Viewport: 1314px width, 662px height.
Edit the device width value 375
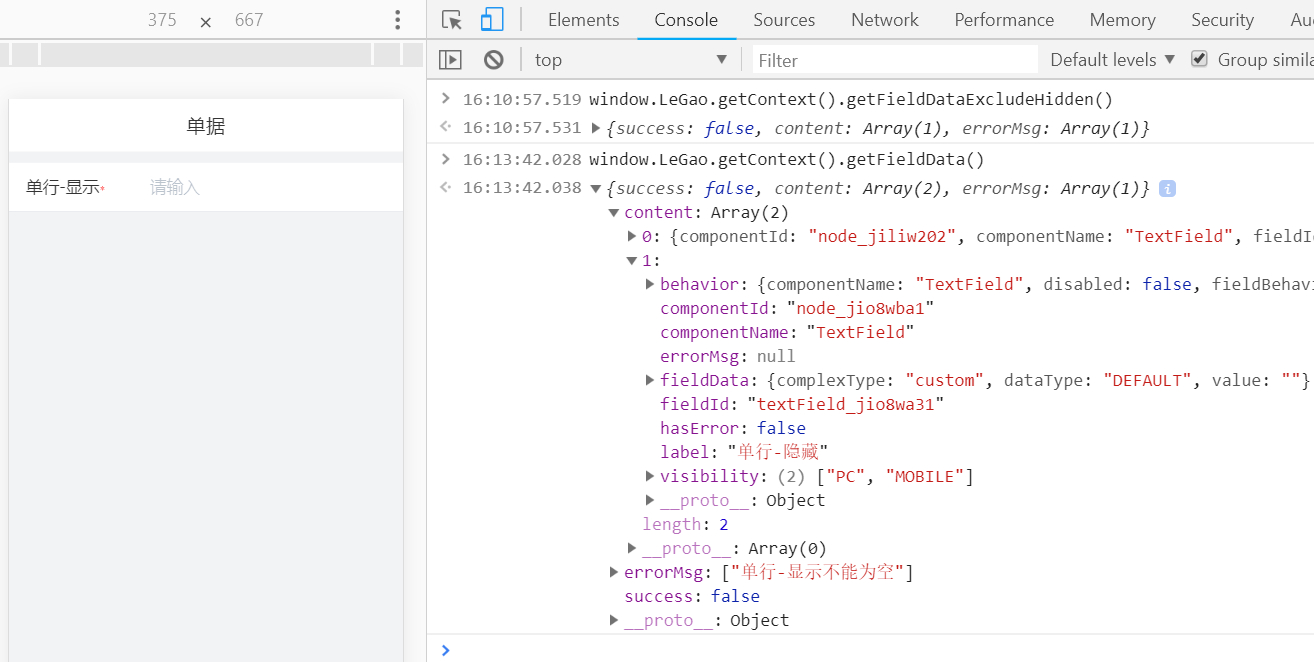coord(161,20)
